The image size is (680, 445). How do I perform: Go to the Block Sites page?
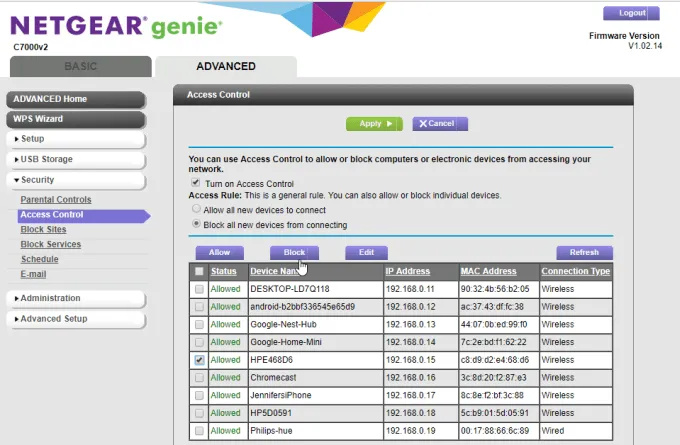click(43, 229)
